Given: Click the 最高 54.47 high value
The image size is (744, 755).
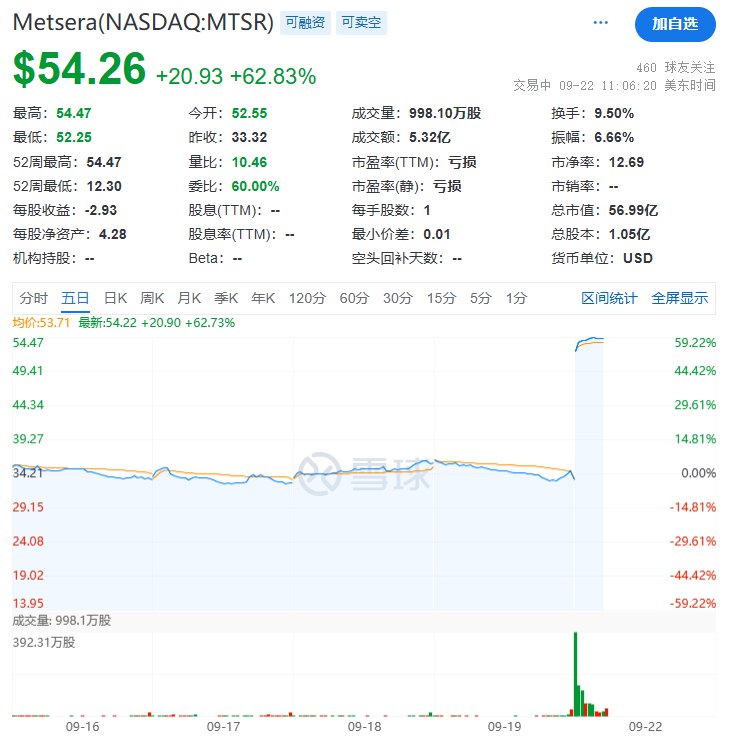Looking at the screenshot, I should click(x=74, y=113).
